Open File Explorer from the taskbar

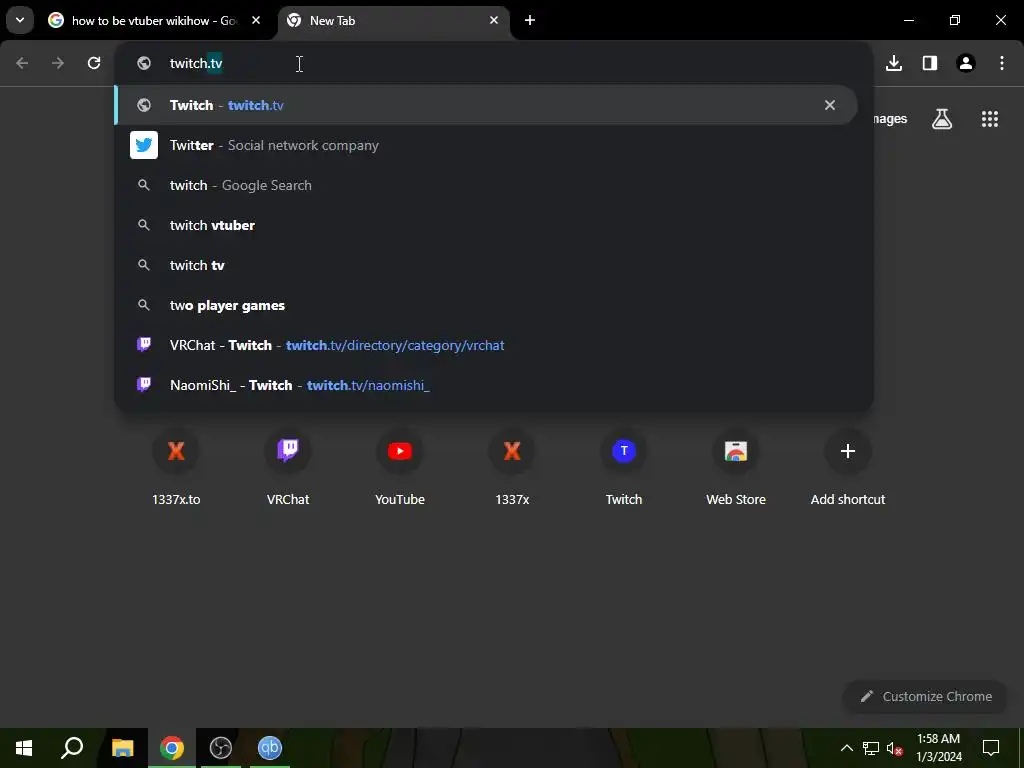pyautogui.click(x=122, y=748)
